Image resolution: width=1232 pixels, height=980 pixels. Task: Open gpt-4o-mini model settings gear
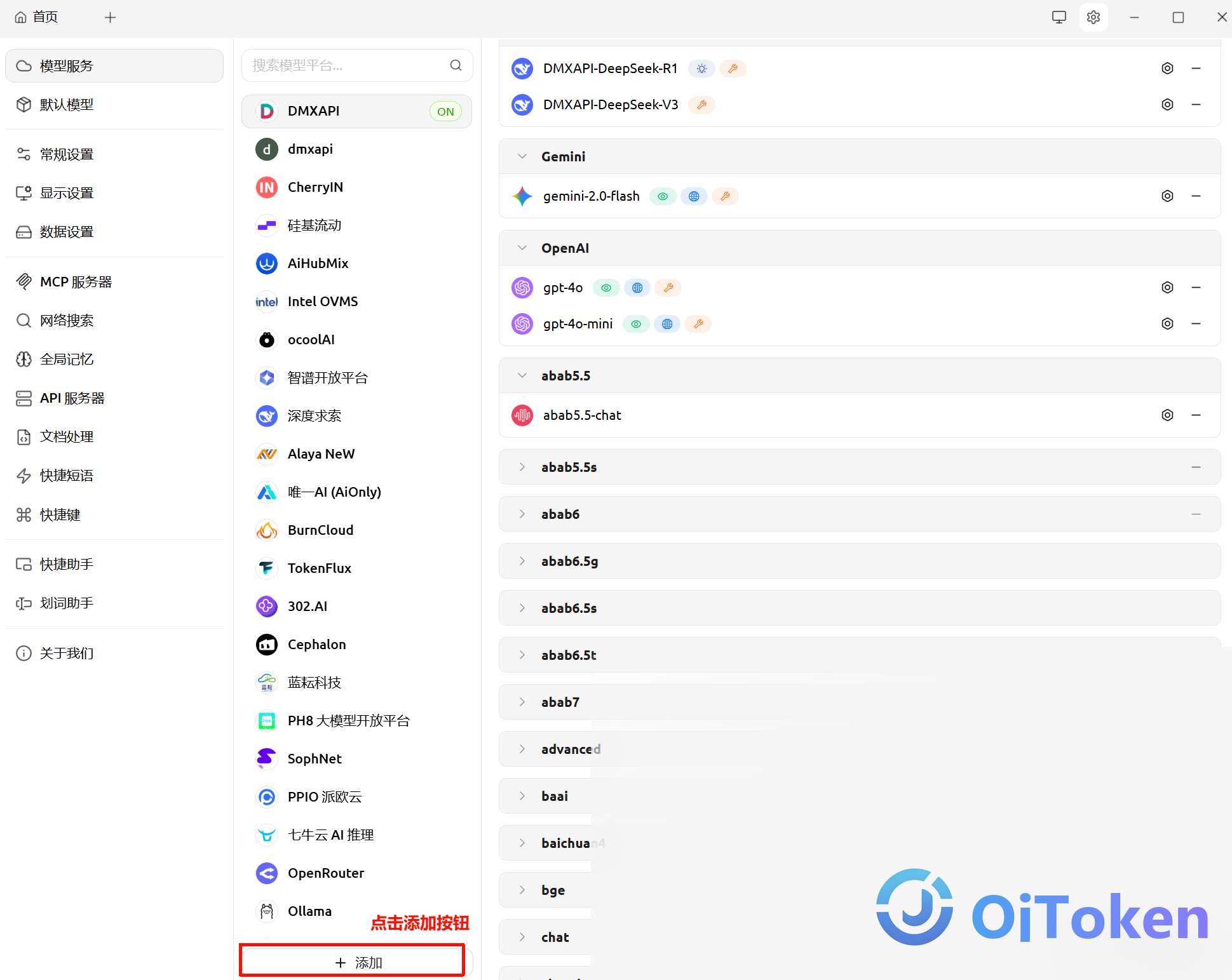[1167, 324]
